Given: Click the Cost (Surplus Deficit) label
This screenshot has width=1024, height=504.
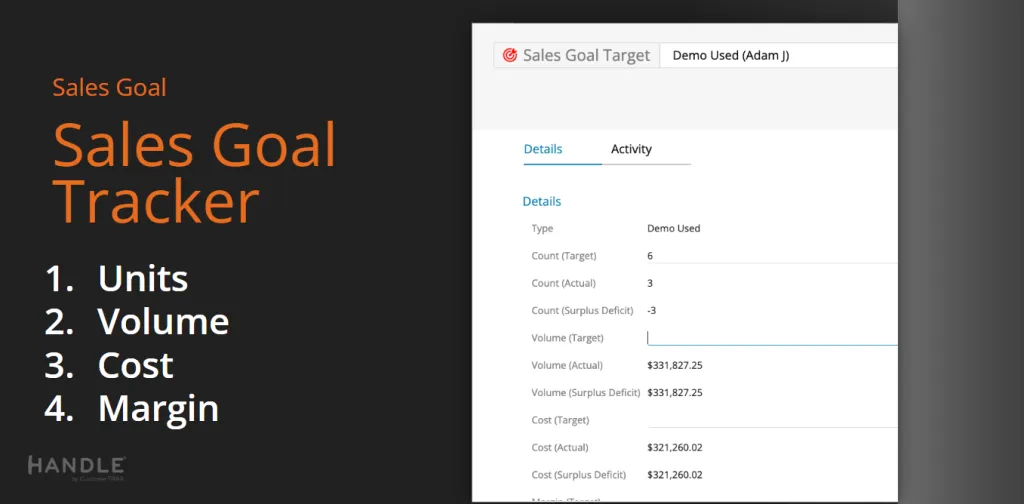Looking at the screenshot, I should (578, 475).
